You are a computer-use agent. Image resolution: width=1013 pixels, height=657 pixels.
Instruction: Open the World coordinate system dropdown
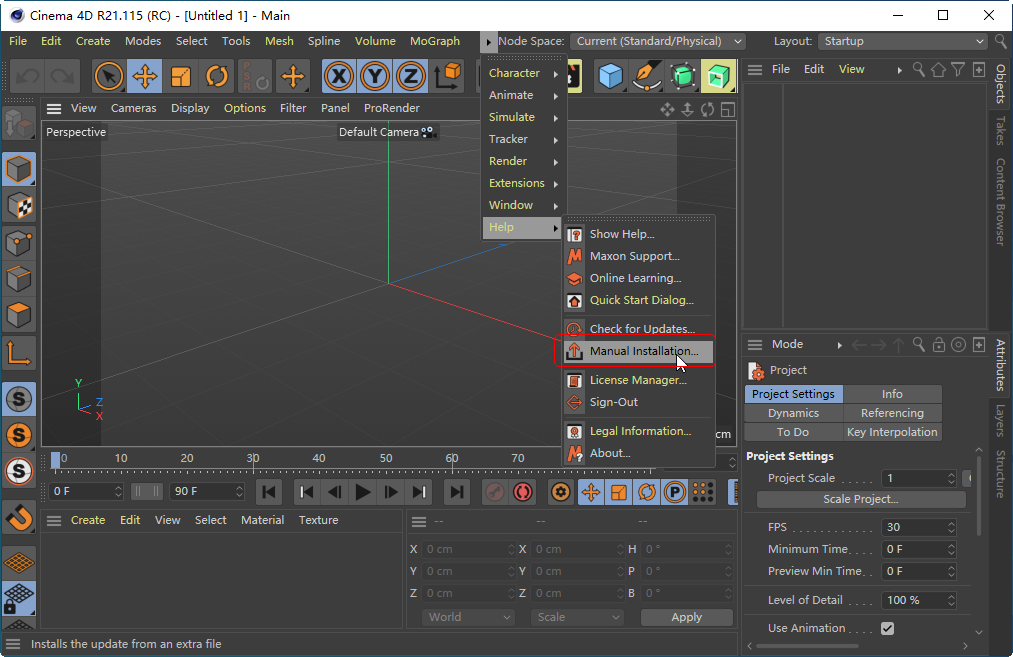point(468,617)
